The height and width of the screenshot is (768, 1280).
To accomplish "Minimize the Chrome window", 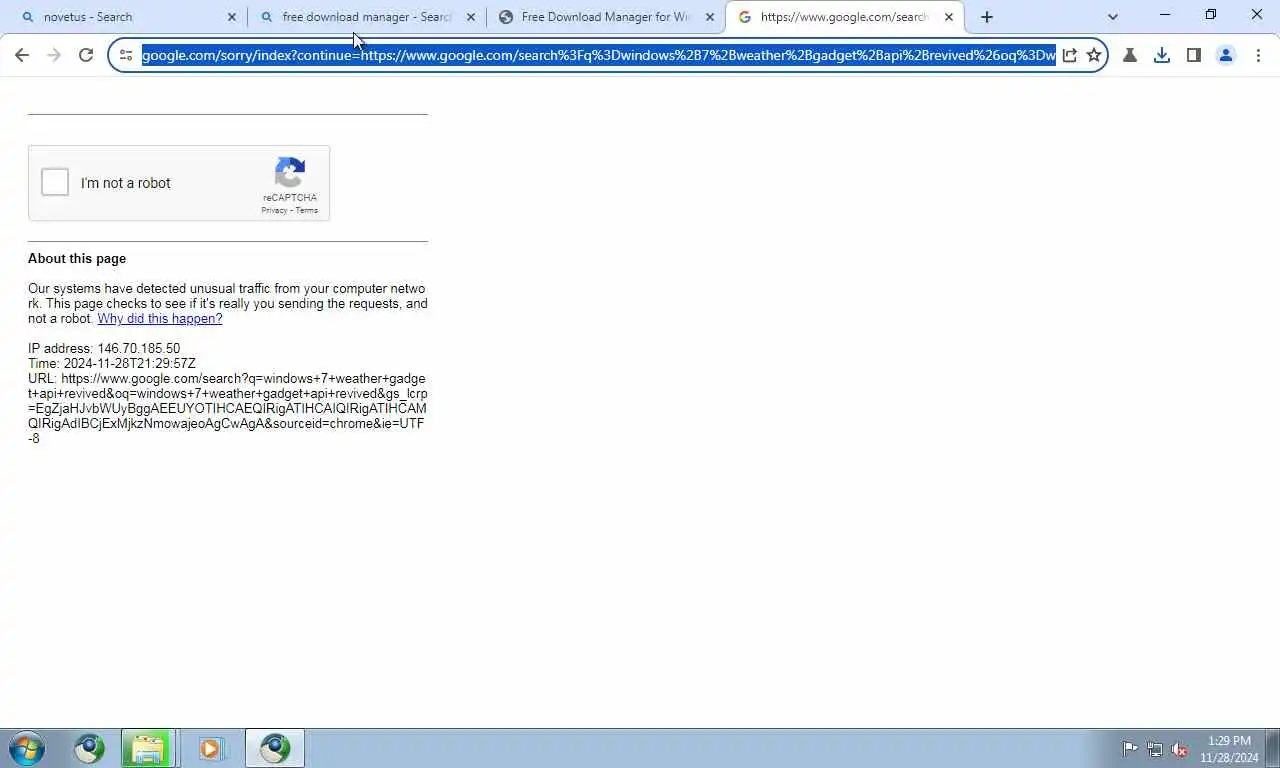I will tap(1165, 15).
